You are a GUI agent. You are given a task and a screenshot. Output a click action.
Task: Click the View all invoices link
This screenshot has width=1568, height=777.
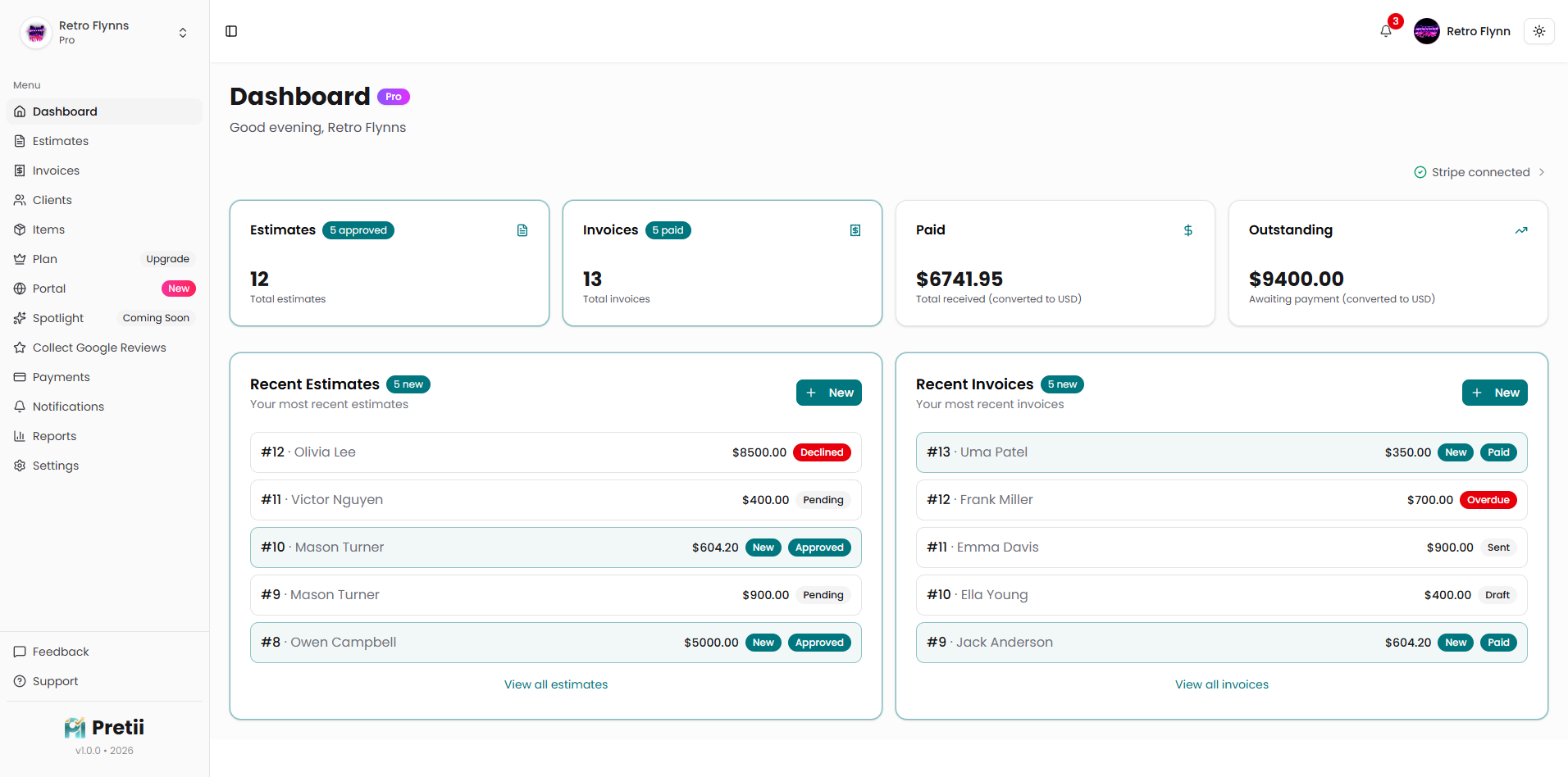[1221, 684]
